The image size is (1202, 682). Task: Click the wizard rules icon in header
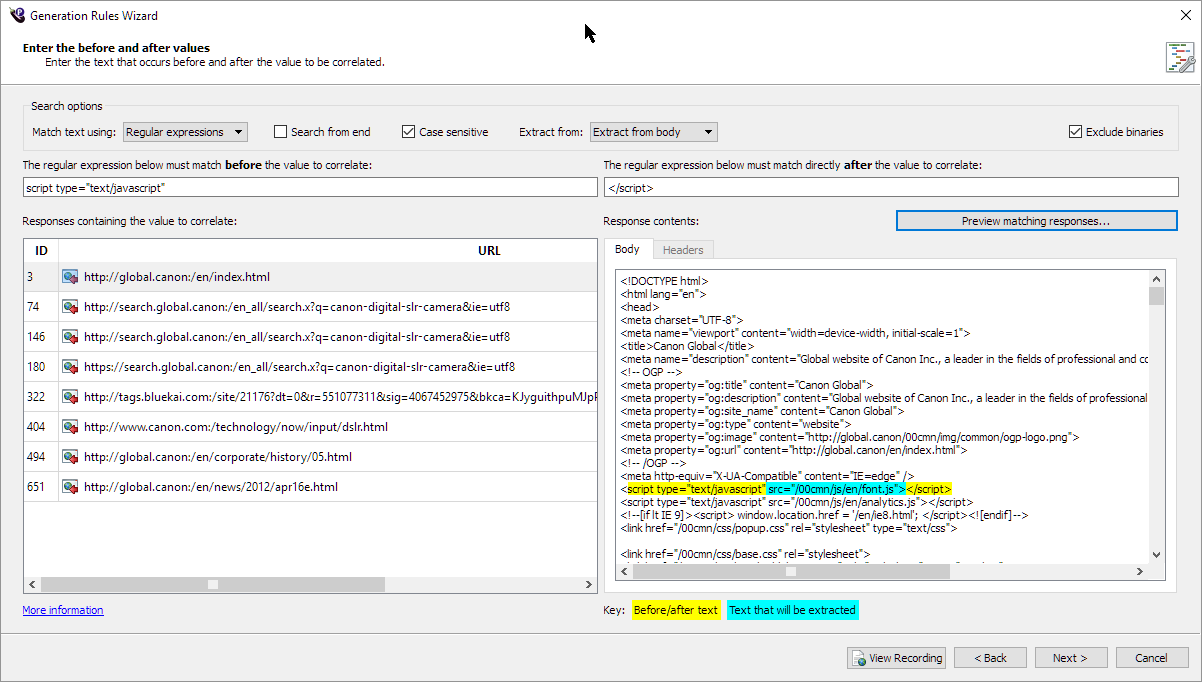point(1180,58)
